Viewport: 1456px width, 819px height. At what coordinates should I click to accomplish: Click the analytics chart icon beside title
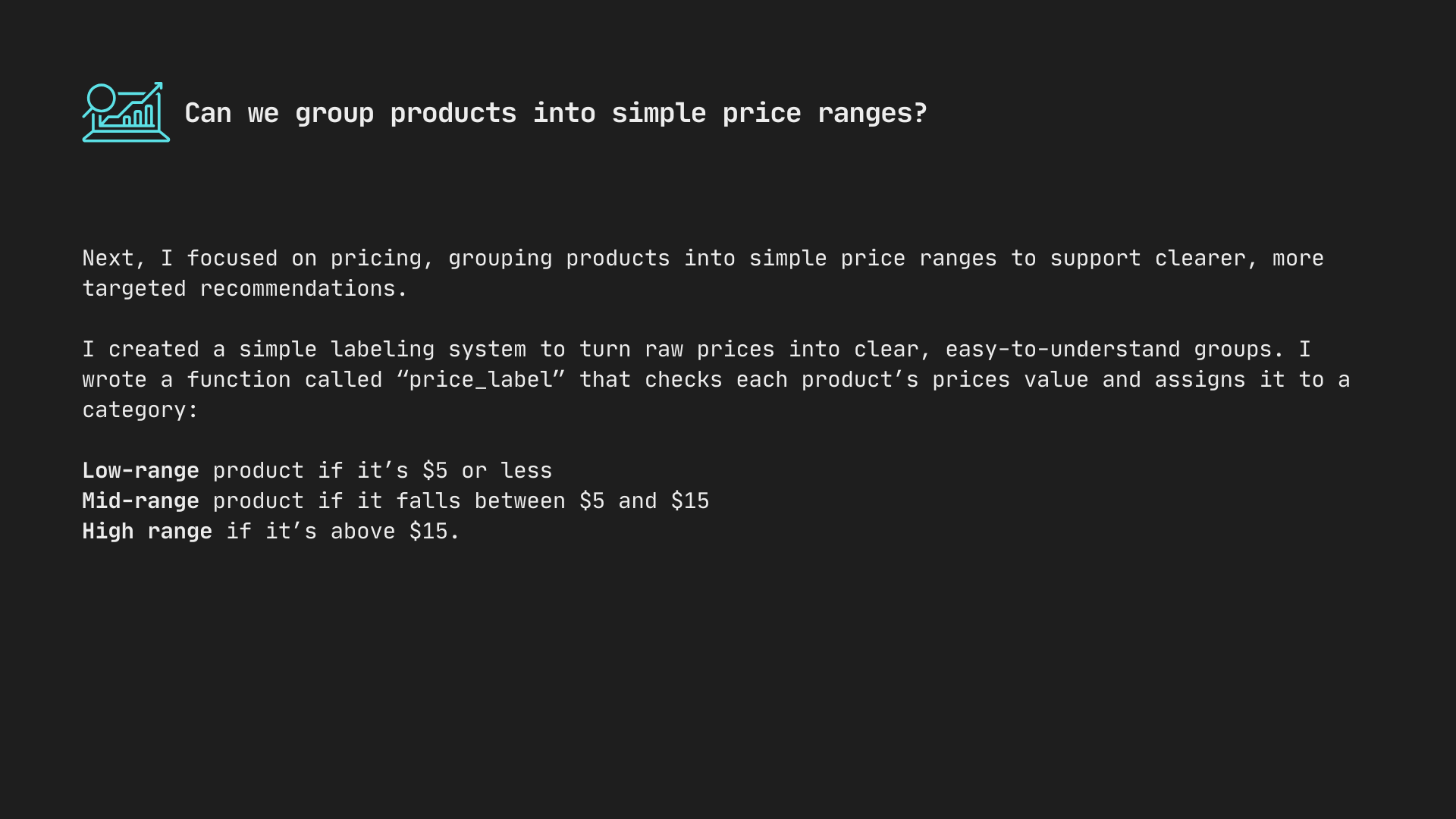(126, 112)
